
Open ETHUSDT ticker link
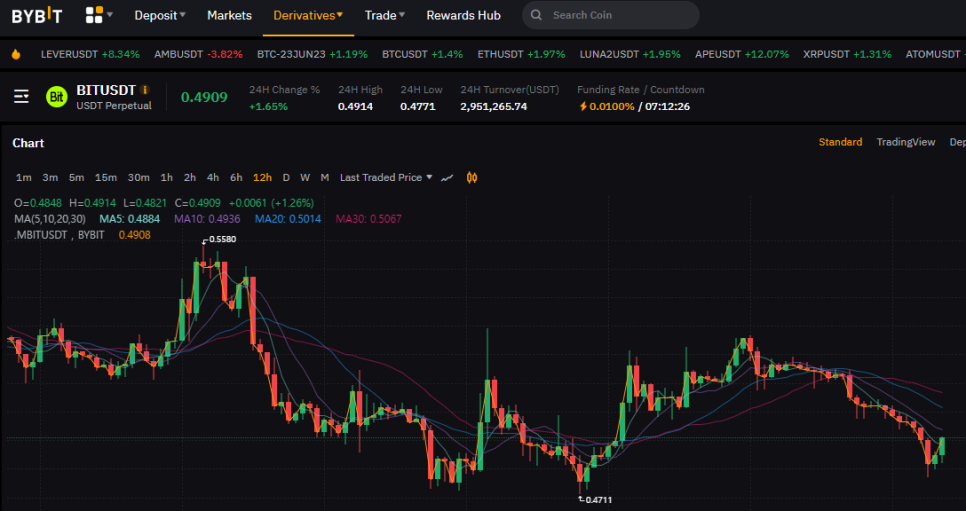pos(521,54)
